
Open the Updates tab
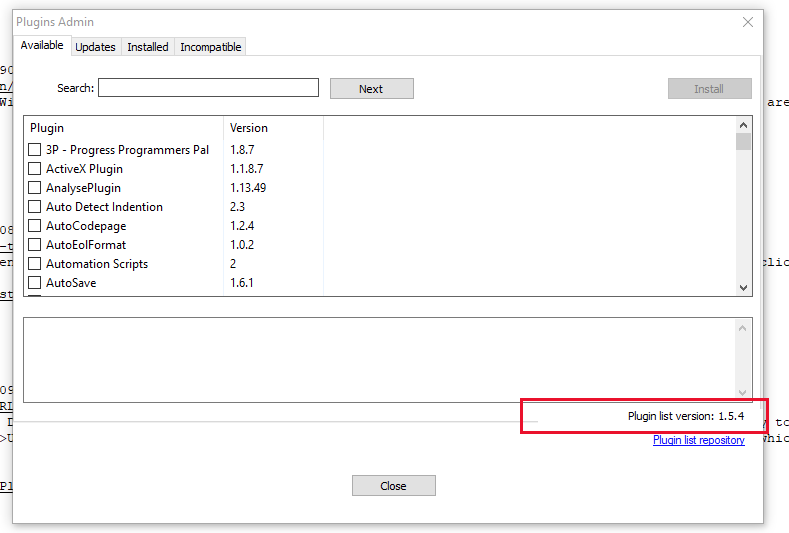(96, 47)
